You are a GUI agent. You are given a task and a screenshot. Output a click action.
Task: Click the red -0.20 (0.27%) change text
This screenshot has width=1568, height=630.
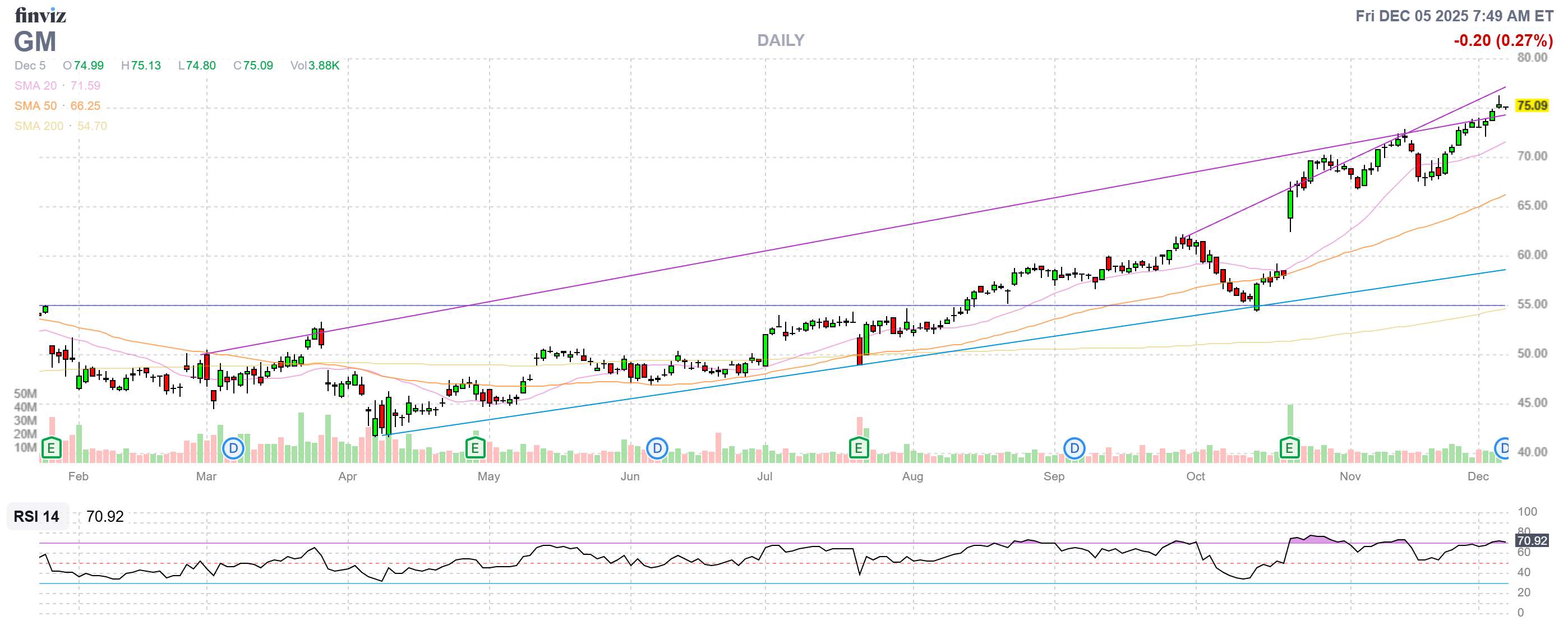tap(1503, 41)
